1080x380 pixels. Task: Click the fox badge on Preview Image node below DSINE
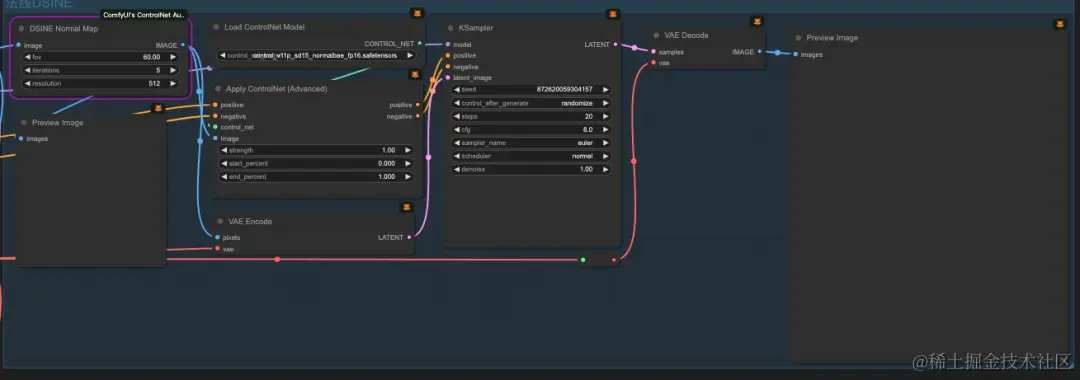click(x=158, y=109)
